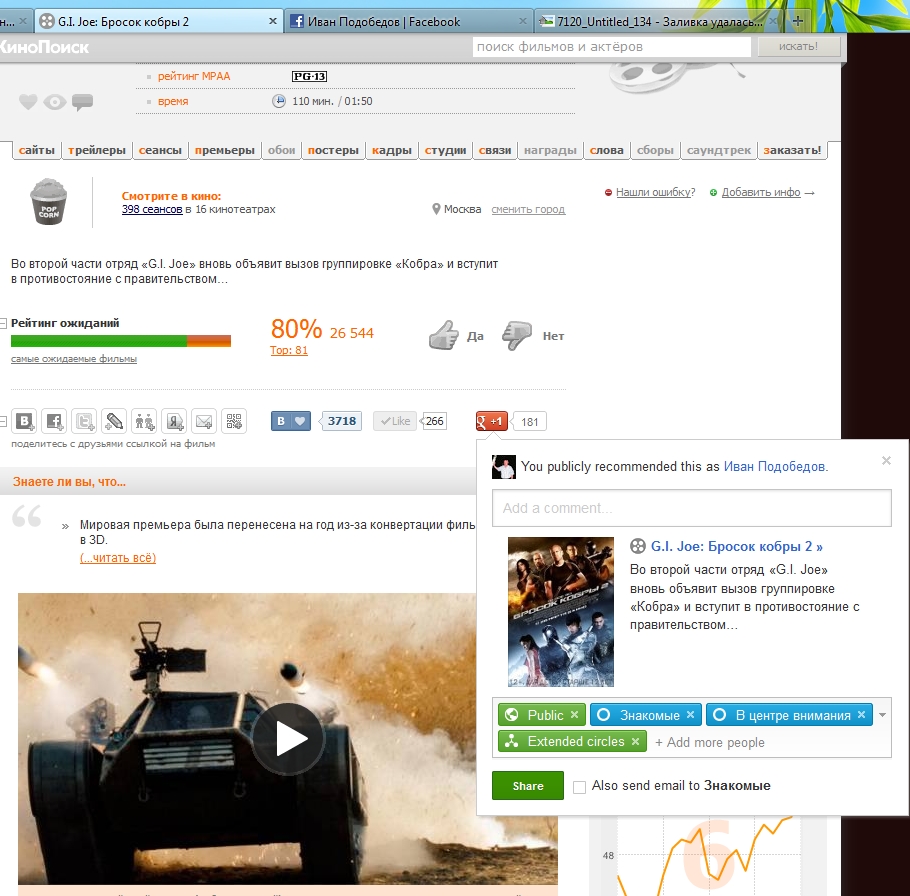Click the КиноПоиск logo

click(44, 47)
